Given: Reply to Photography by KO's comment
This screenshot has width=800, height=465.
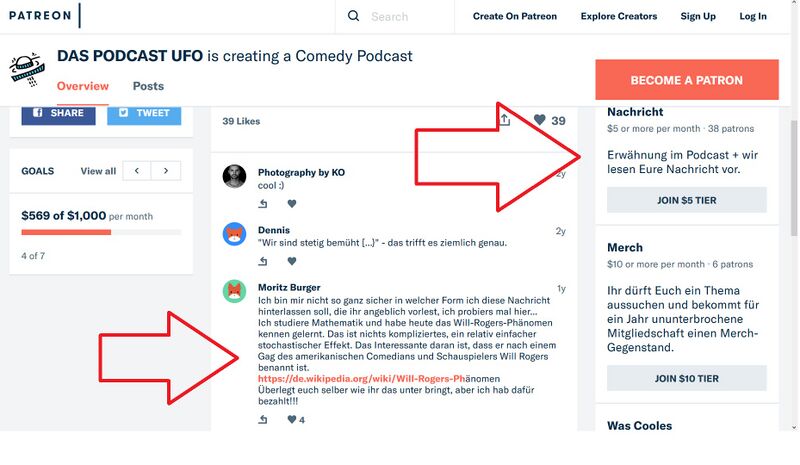Looking at the screenshot, I should click(263, 204).
